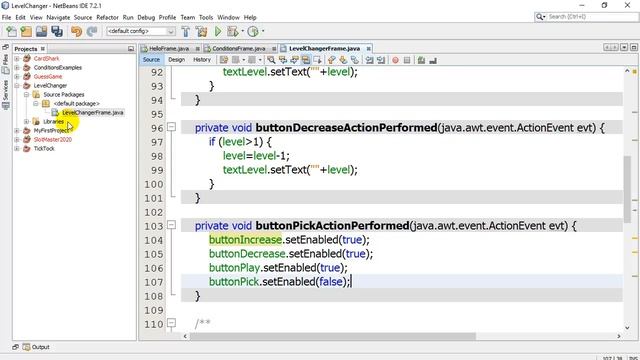Open the Files side tab
This screenshot has width=640, height=360.
(5, 64)
